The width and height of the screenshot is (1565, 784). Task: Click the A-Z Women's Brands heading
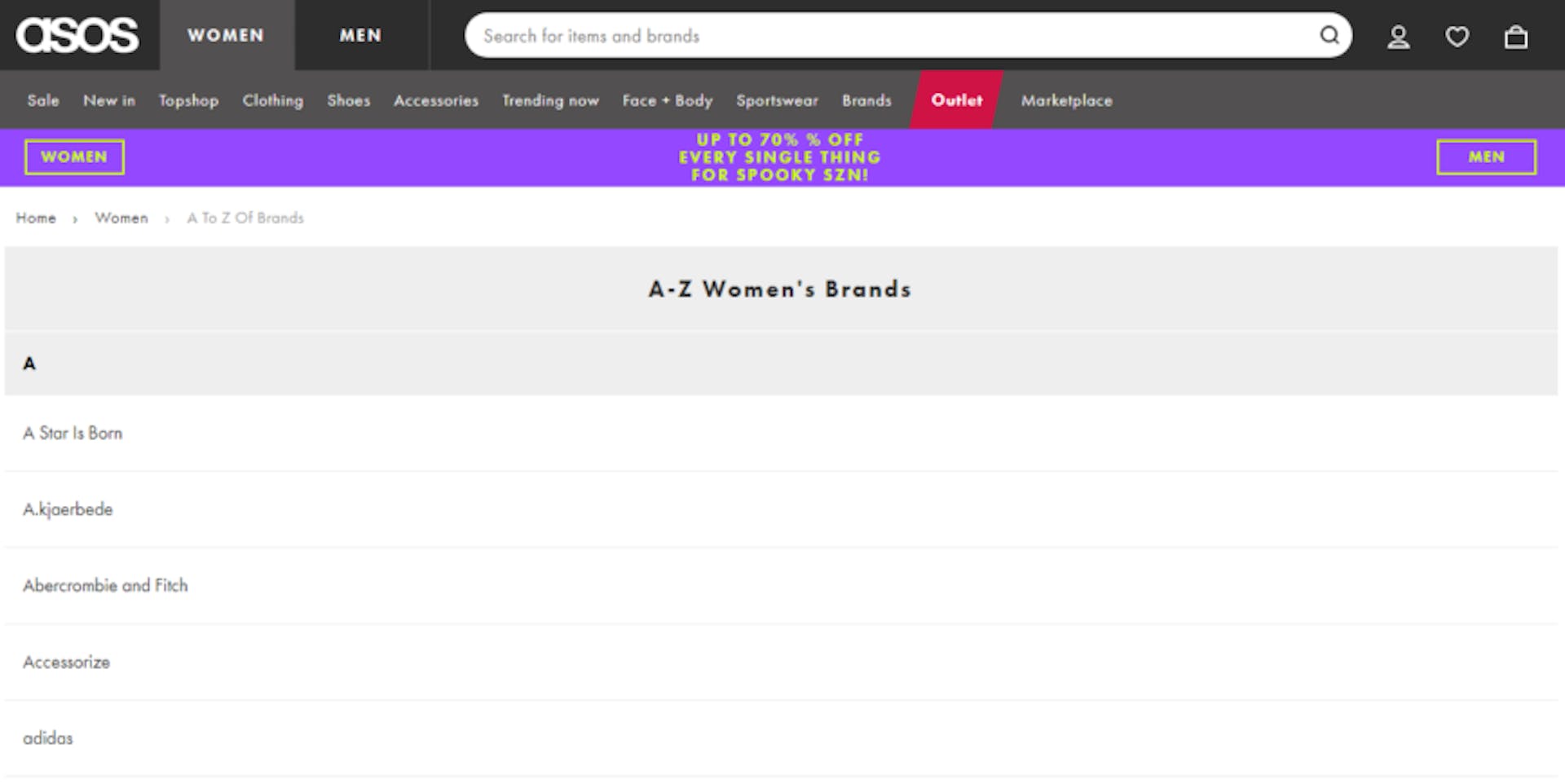click(x=780, y=289)
